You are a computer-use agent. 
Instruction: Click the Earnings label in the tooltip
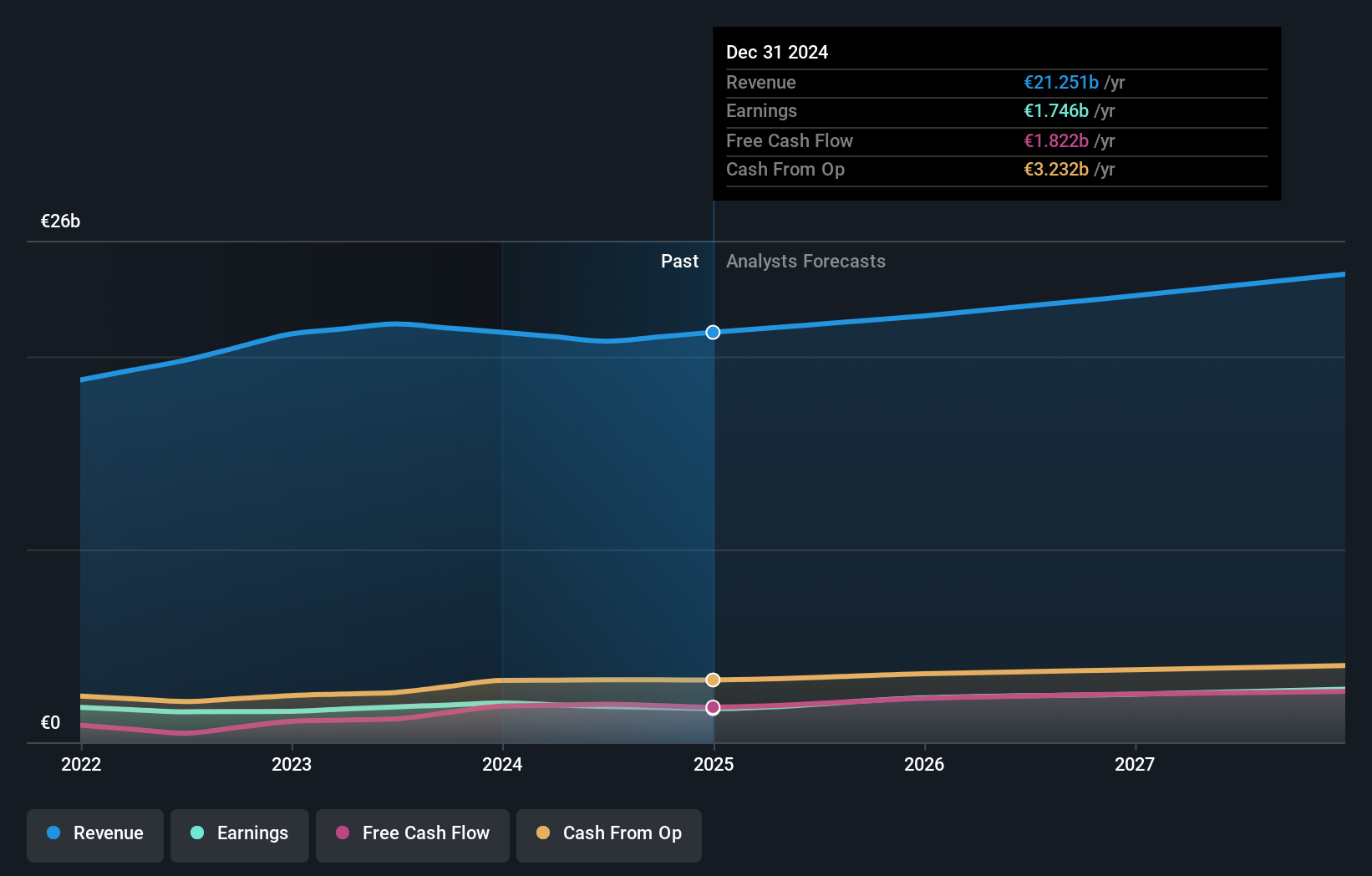click(x=761, y=111)
